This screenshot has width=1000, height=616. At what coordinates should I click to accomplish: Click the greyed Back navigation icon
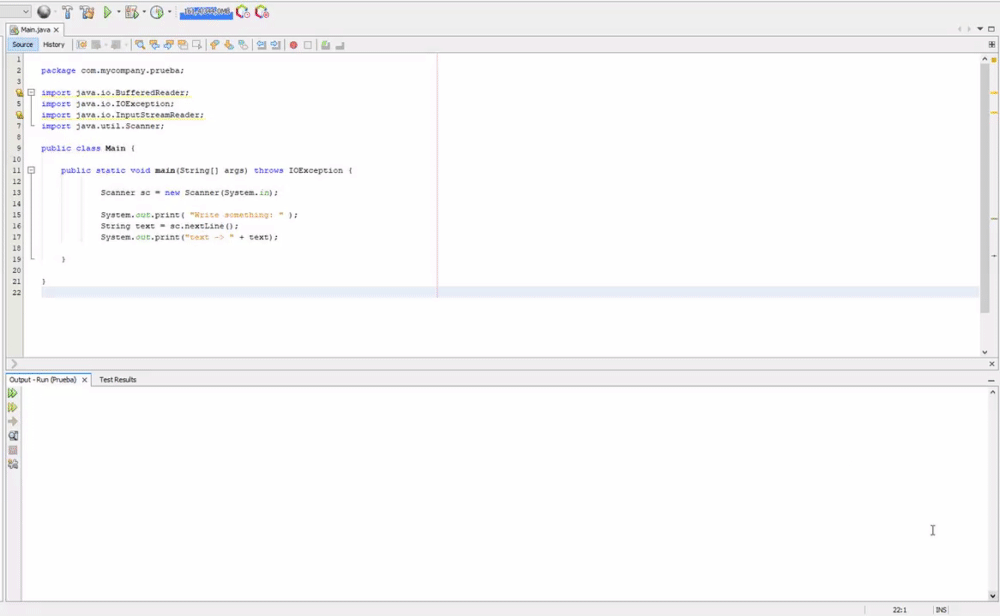96,45
